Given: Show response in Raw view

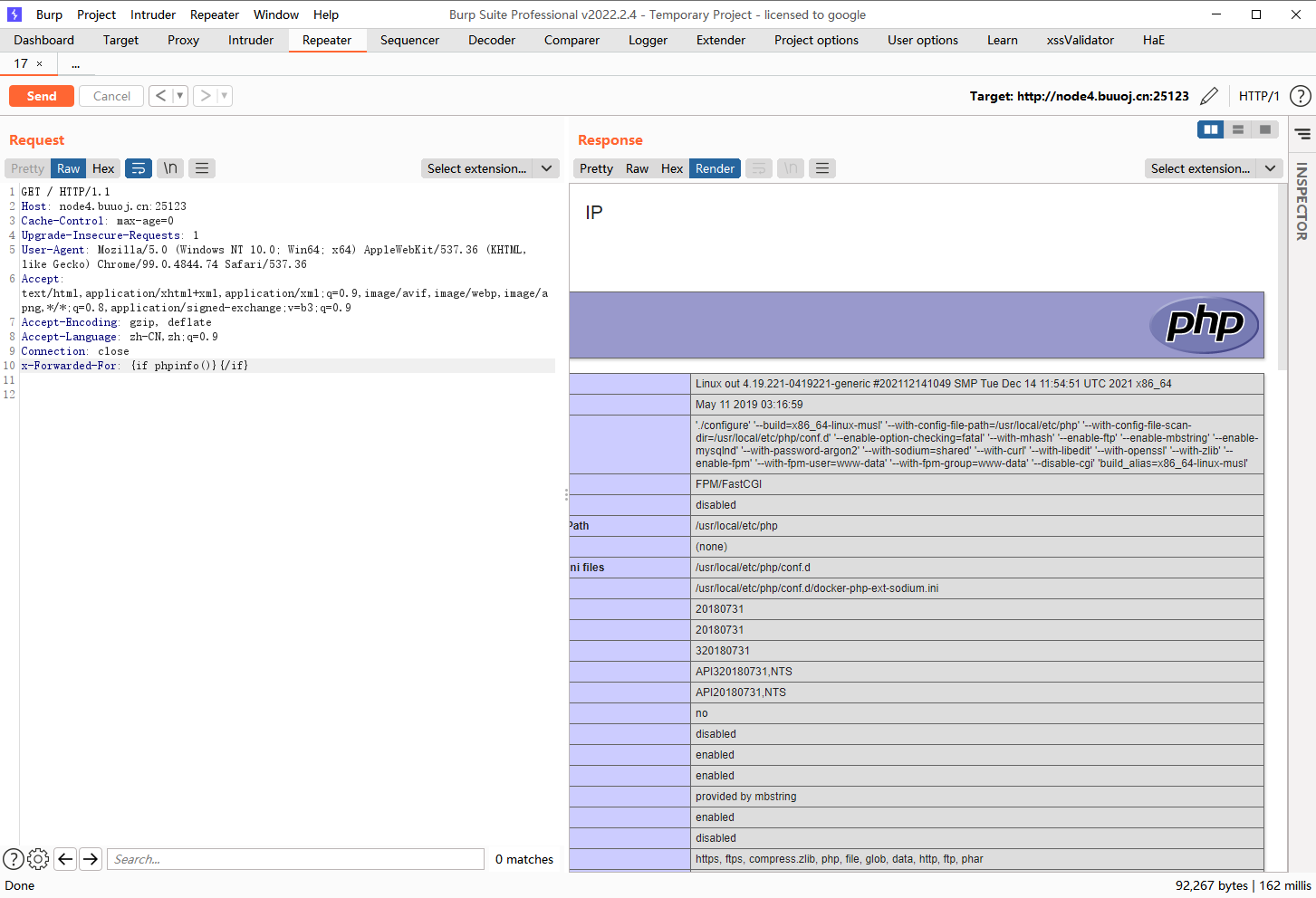Looking at the screenshot, I should [637, 168].
